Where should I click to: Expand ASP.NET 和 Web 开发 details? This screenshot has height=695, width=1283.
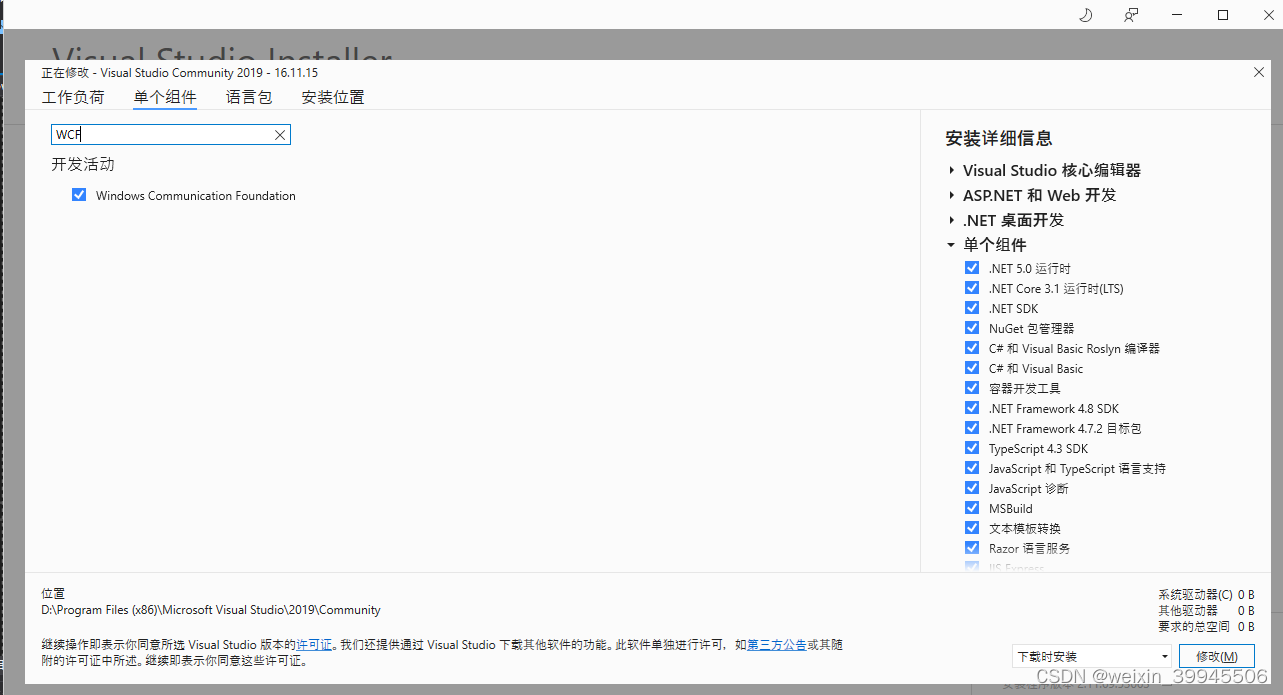952,195
